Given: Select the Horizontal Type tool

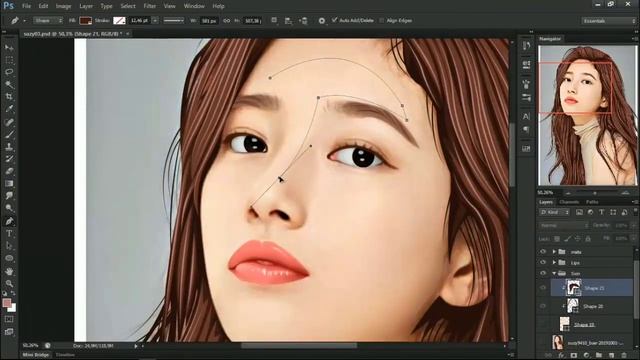Looking at the screenshot, I should [x=9, y=234].
